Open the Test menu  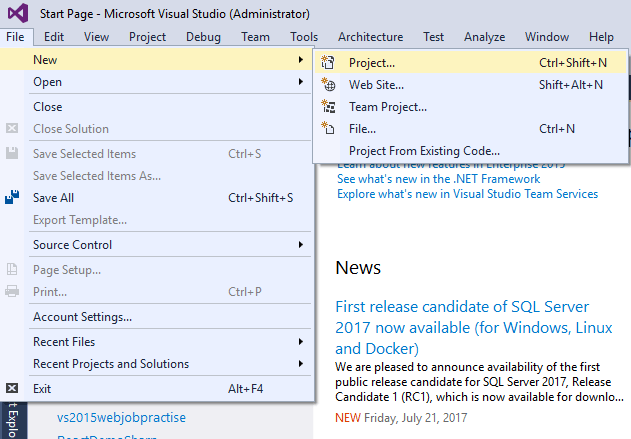click(x=433, y=37)
